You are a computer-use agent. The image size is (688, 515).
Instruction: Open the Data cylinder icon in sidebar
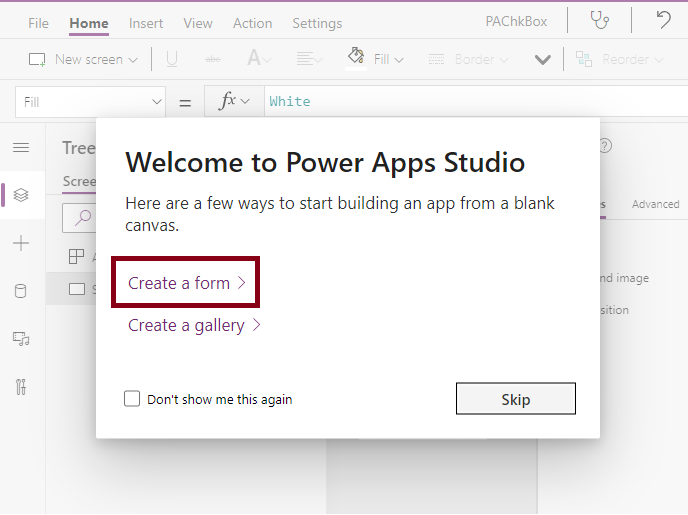pos(21,291)
